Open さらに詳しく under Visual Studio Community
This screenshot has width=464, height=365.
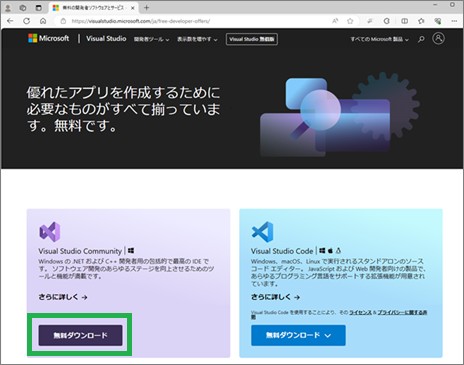point(63,297)
